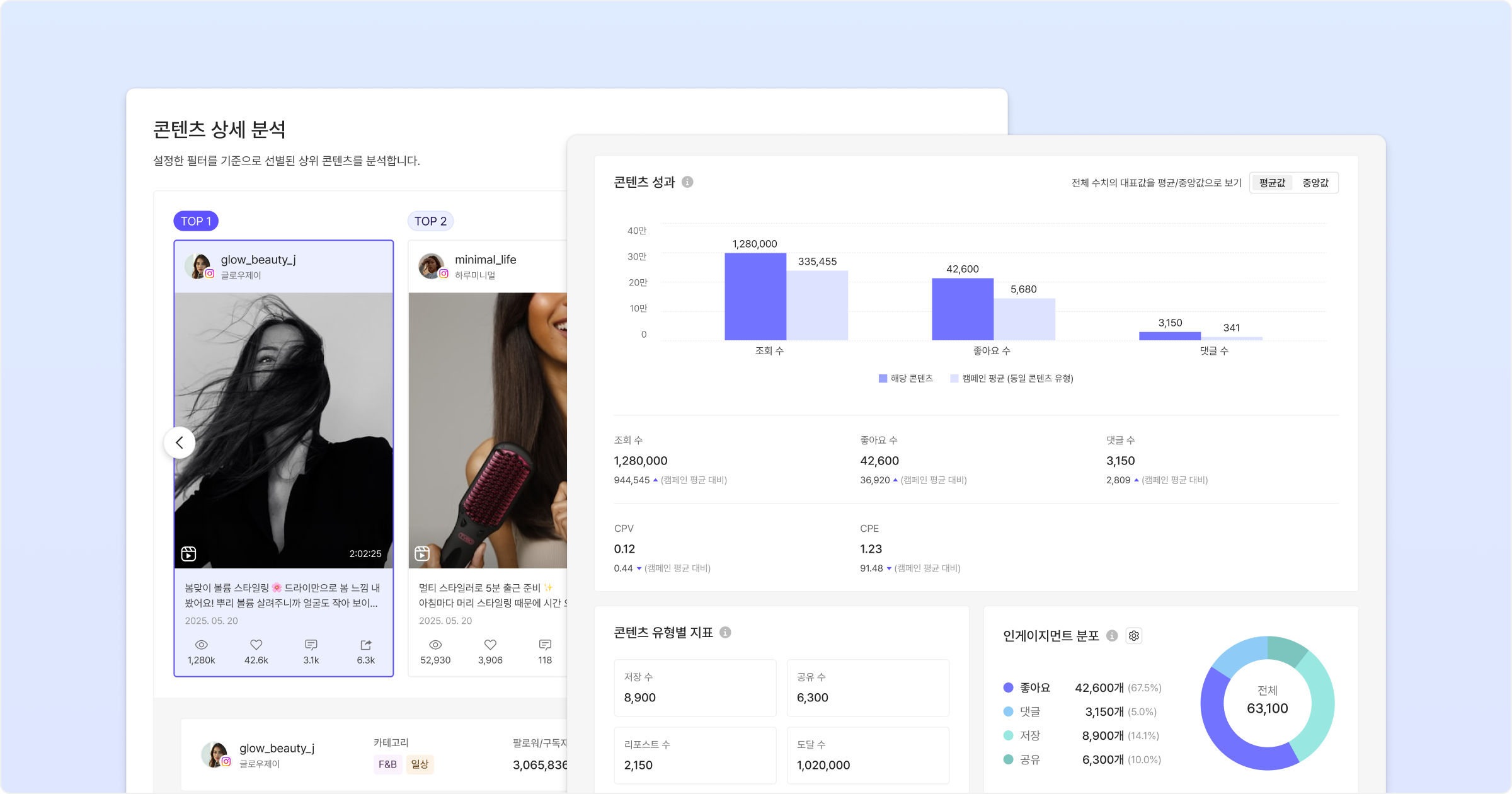The image size is (1512, 794).
Task: Click the F&B category tag
Action: (x=387, y=764)
